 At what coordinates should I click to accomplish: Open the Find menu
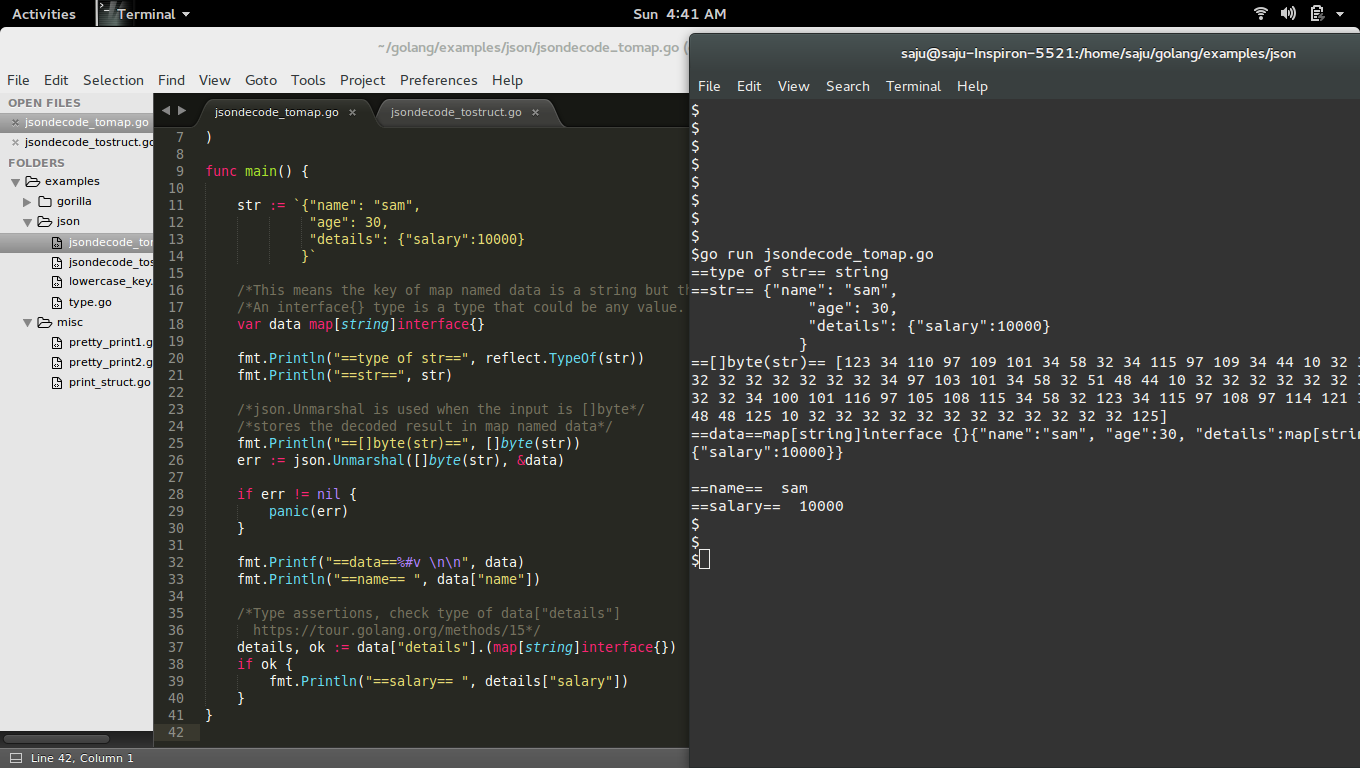[x=171, y=80]
